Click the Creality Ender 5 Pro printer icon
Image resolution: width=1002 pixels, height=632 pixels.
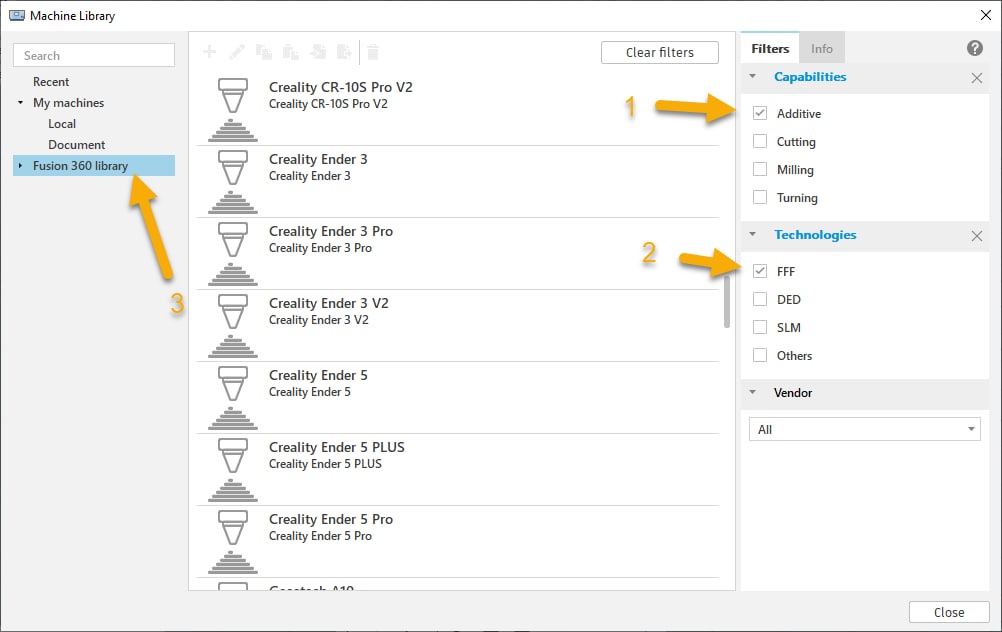[233, 543]
